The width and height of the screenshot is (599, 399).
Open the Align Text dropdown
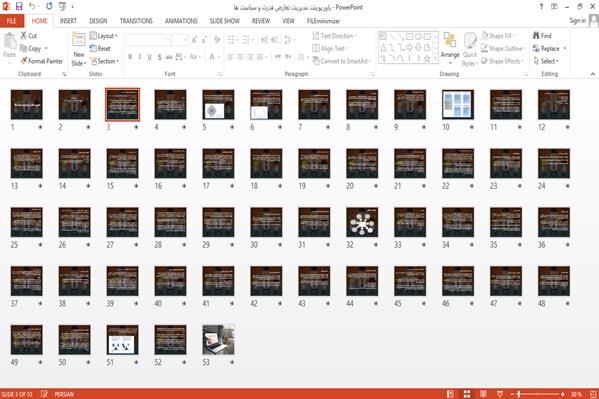330,48
